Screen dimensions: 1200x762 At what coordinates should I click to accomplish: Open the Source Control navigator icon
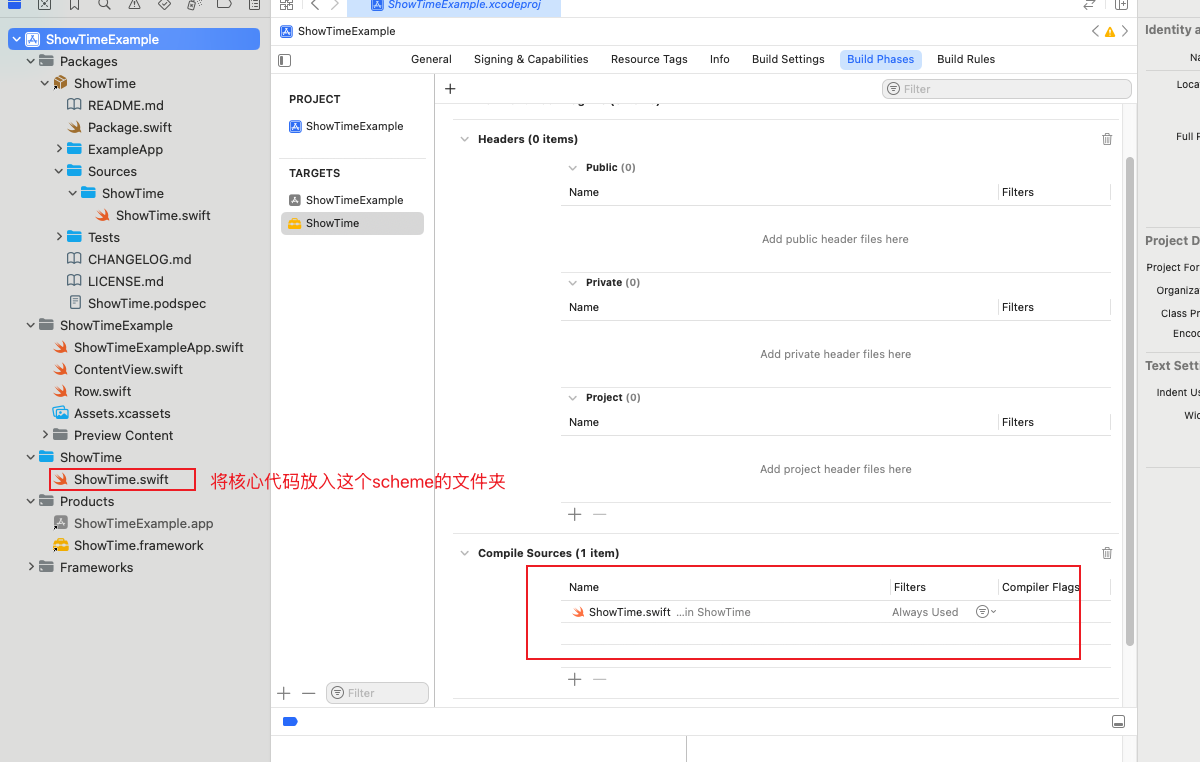click(x=44, y=5)
